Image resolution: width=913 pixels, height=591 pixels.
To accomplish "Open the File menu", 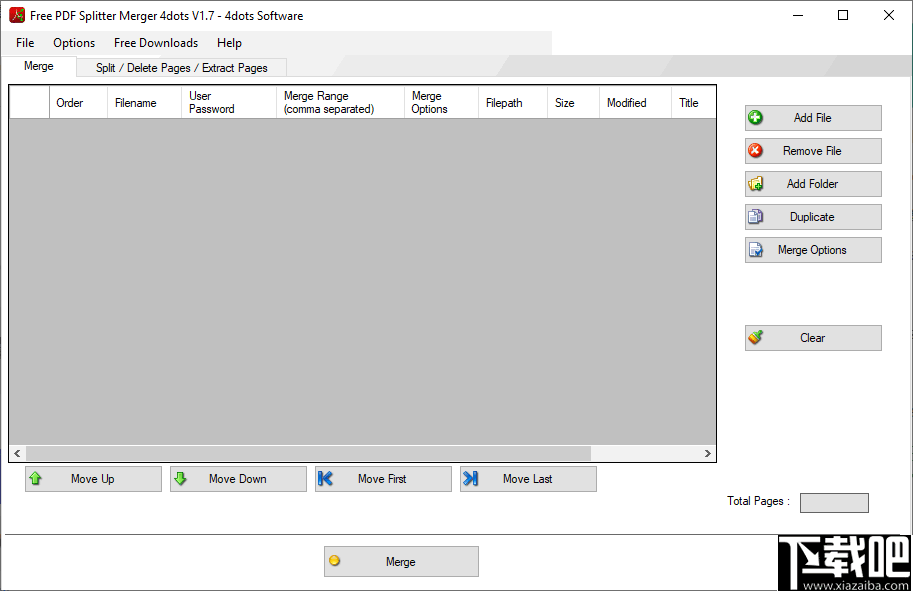I will [24, 43].
